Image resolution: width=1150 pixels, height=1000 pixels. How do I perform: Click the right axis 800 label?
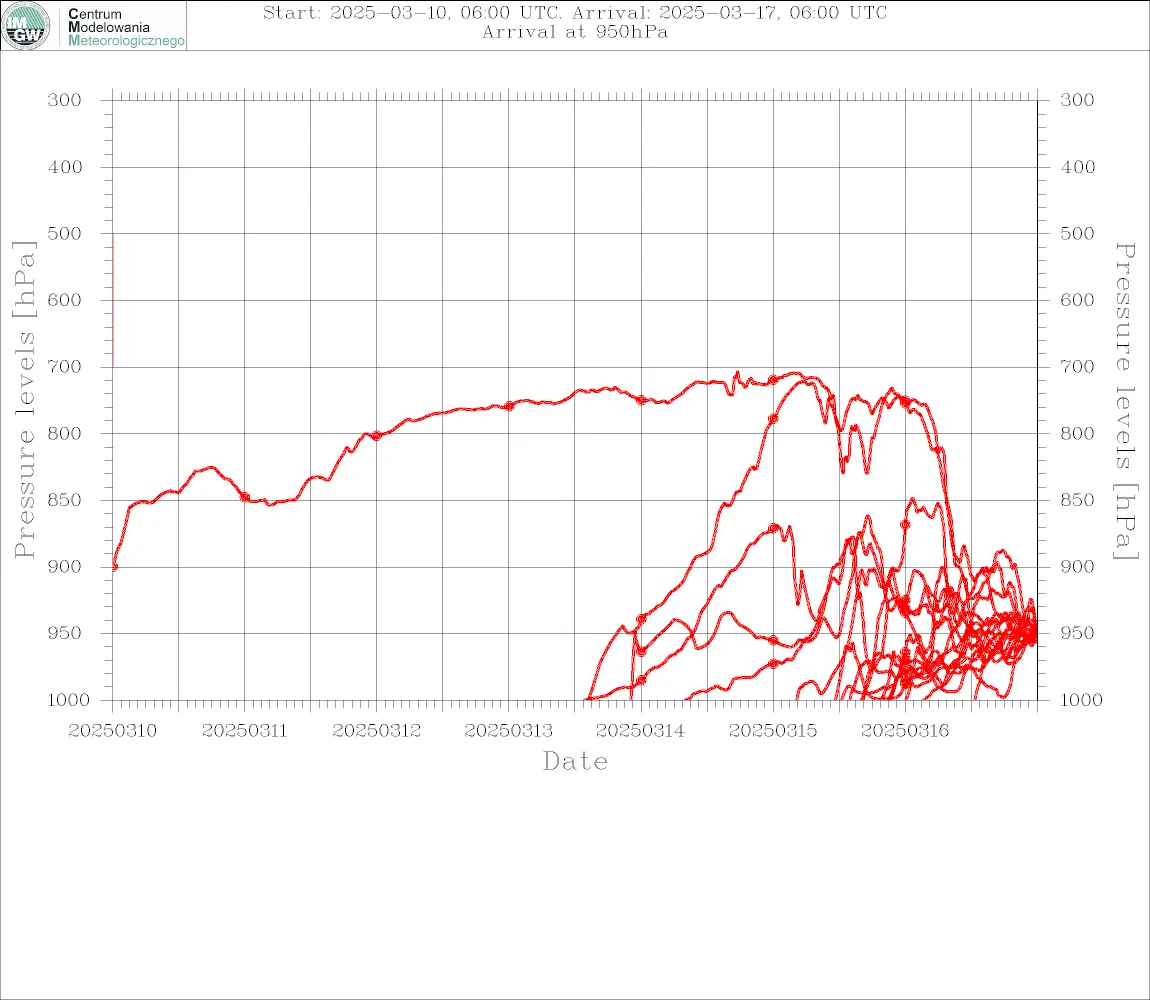1077,434
